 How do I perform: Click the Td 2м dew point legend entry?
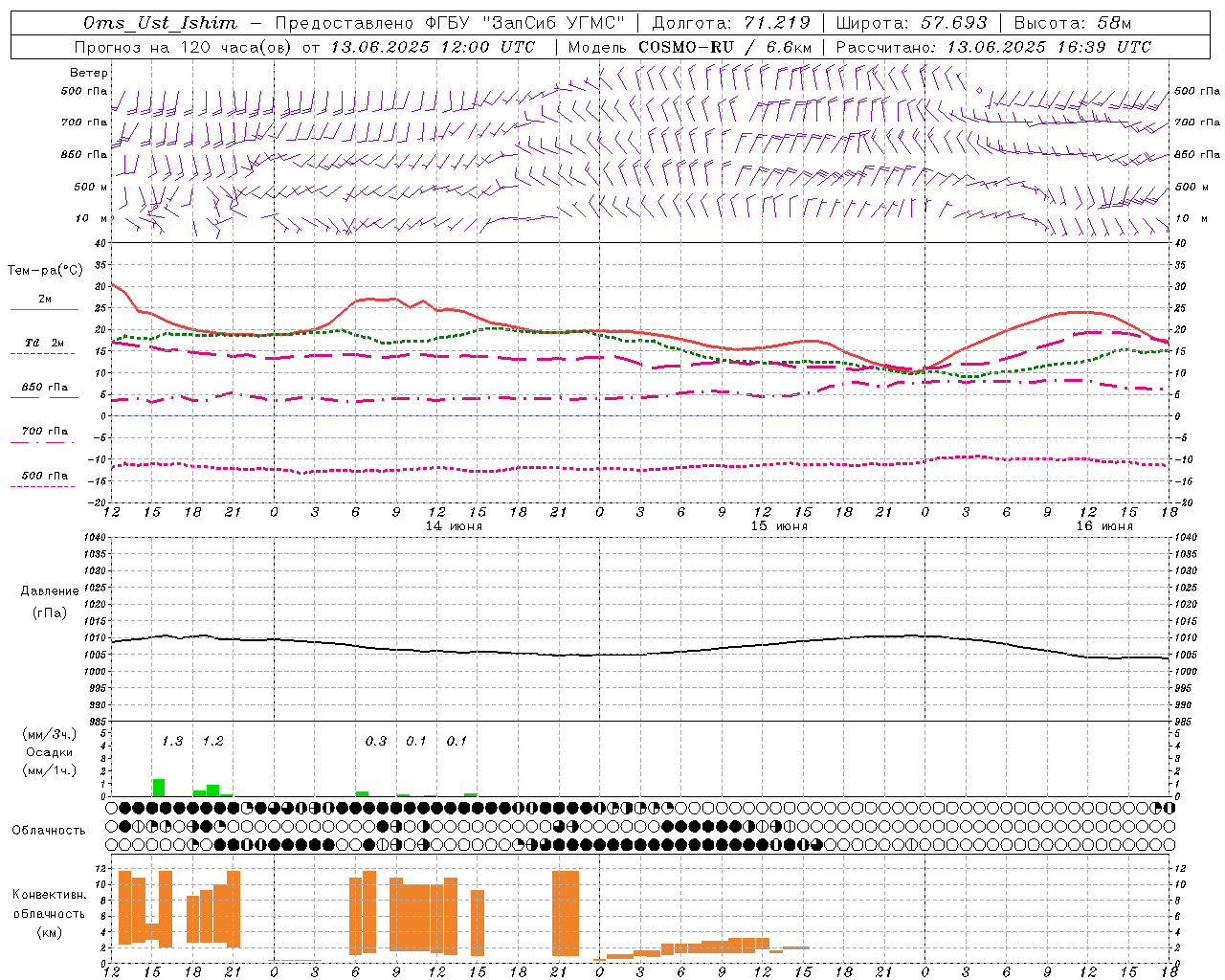45,343
